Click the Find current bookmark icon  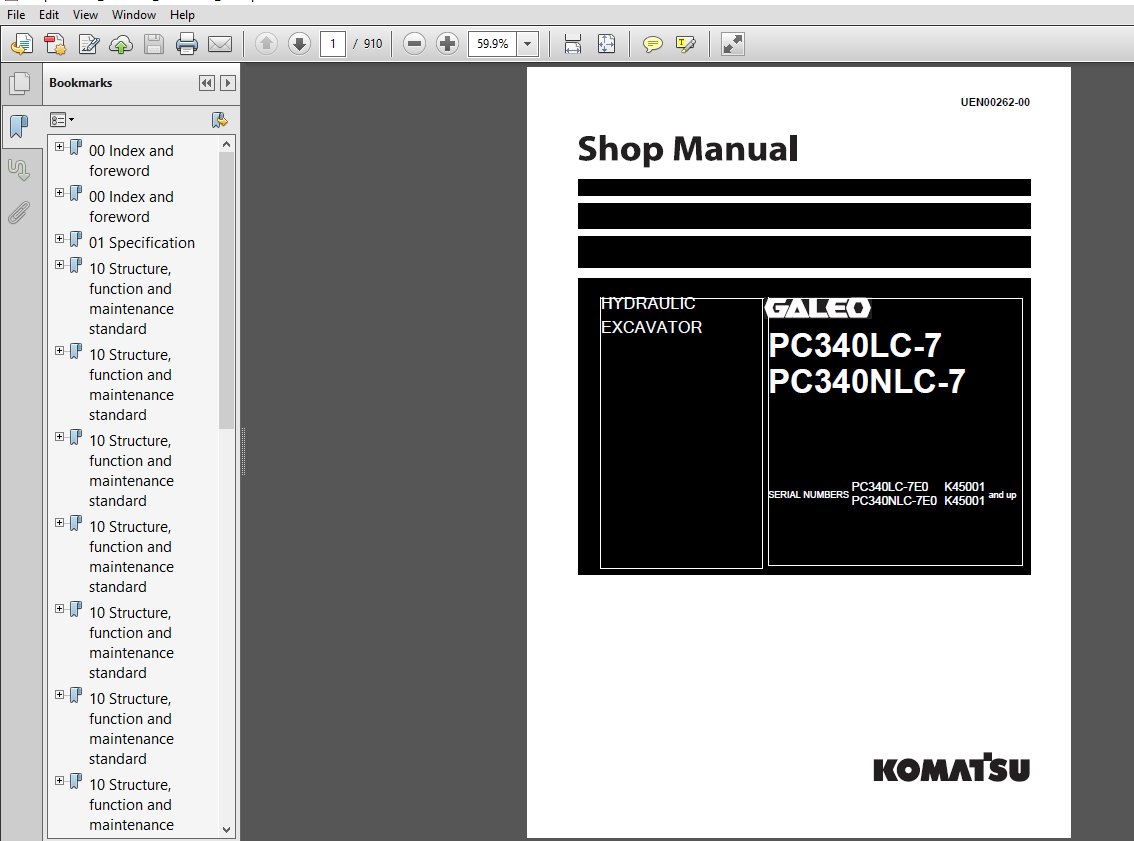point(219,120)
